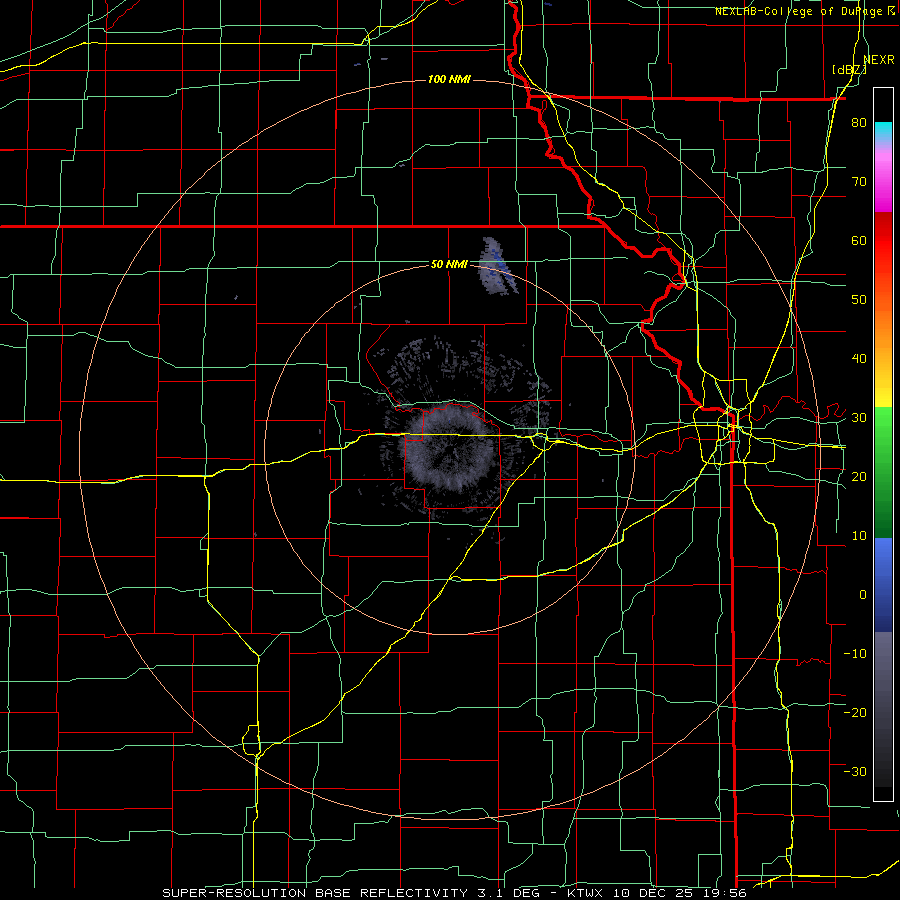Click the KTWX 10 DEC 25 19:56 timestamp
Screen dimensions: 900x900
657,893
